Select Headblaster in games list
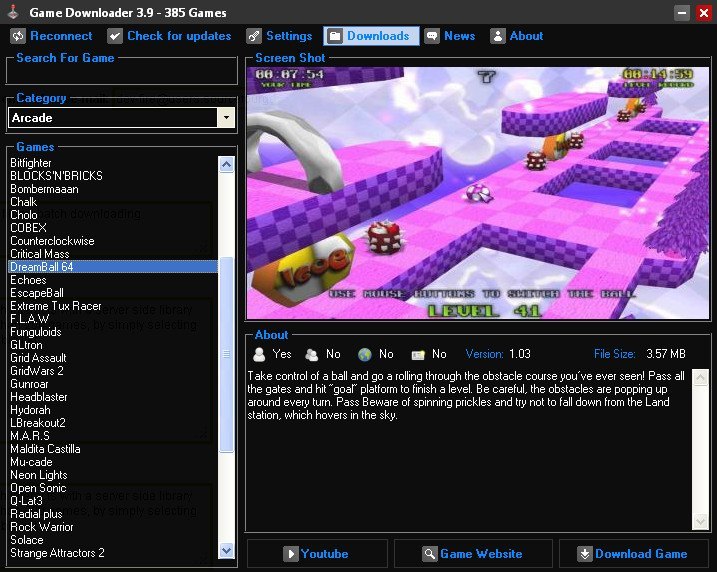The image size is (717, 572). pyautogui.click(x=113, y=397)
